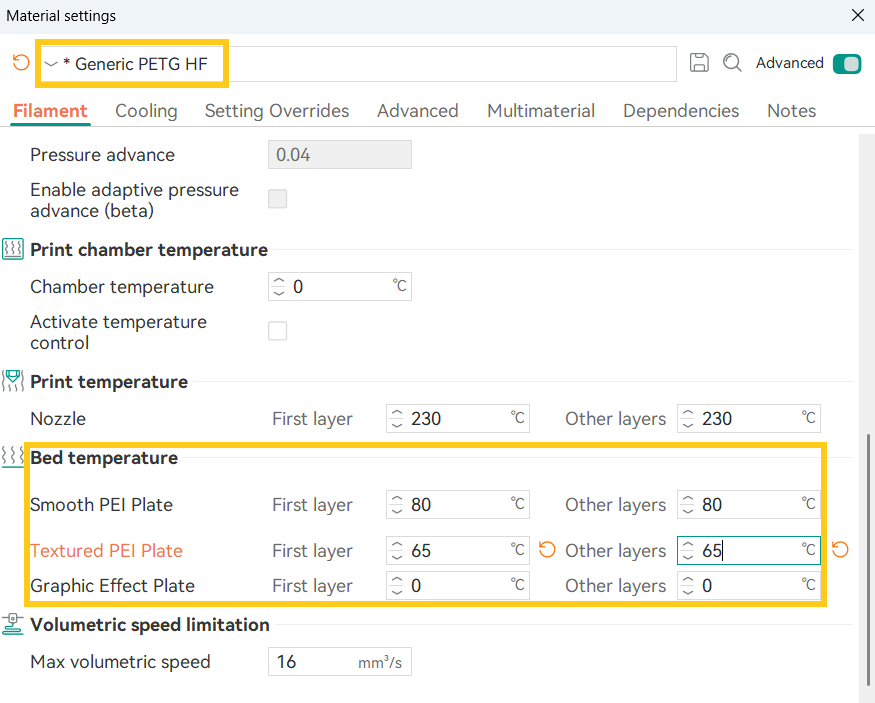Reset Textured PEI Plate First layer value
The image size is (875, 703).
tap(547, 550)
